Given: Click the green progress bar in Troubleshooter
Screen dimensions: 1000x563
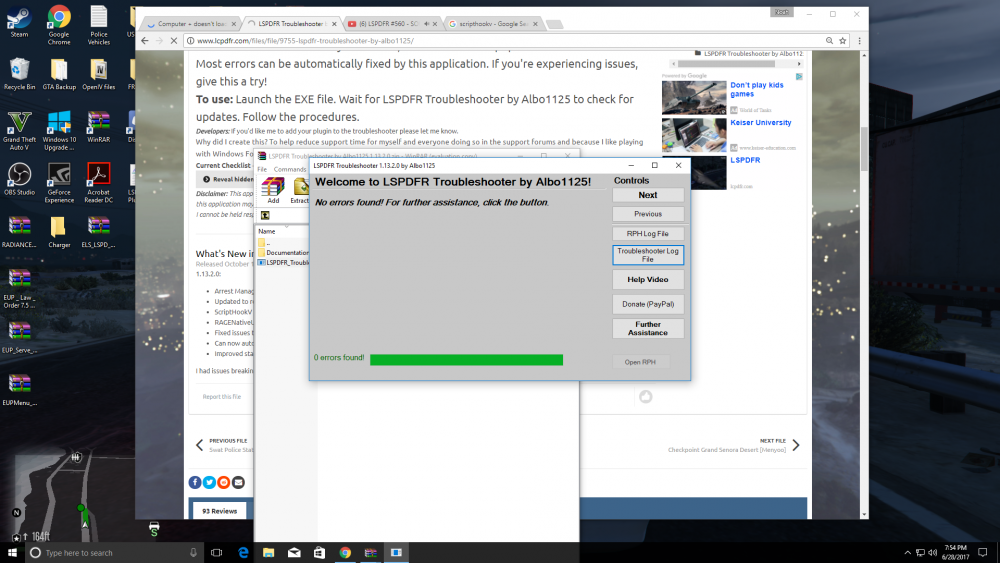Looking at the screenshot, I should point(466,360).
